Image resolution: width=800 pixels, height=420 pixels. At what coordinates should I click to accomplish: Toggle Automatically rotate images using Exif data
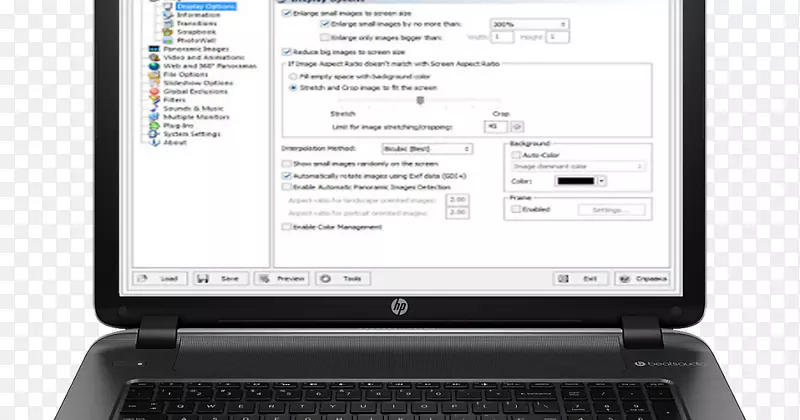point(287,176)
